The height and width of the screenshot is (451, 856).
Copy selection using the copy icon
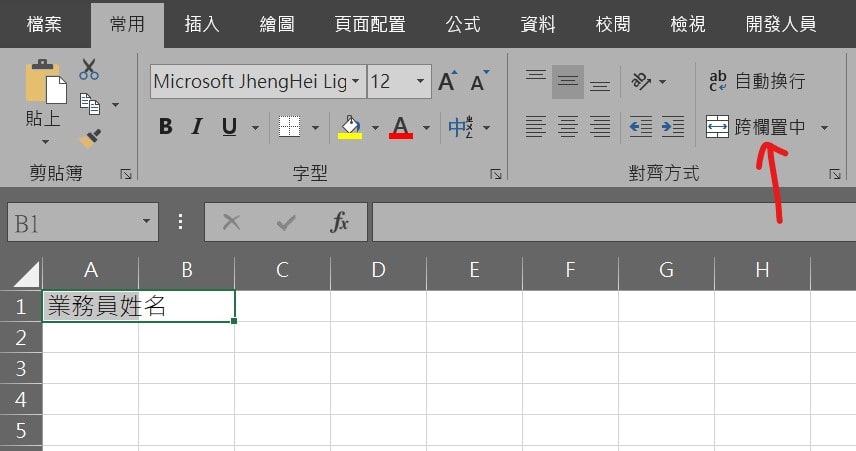point(90,104)
